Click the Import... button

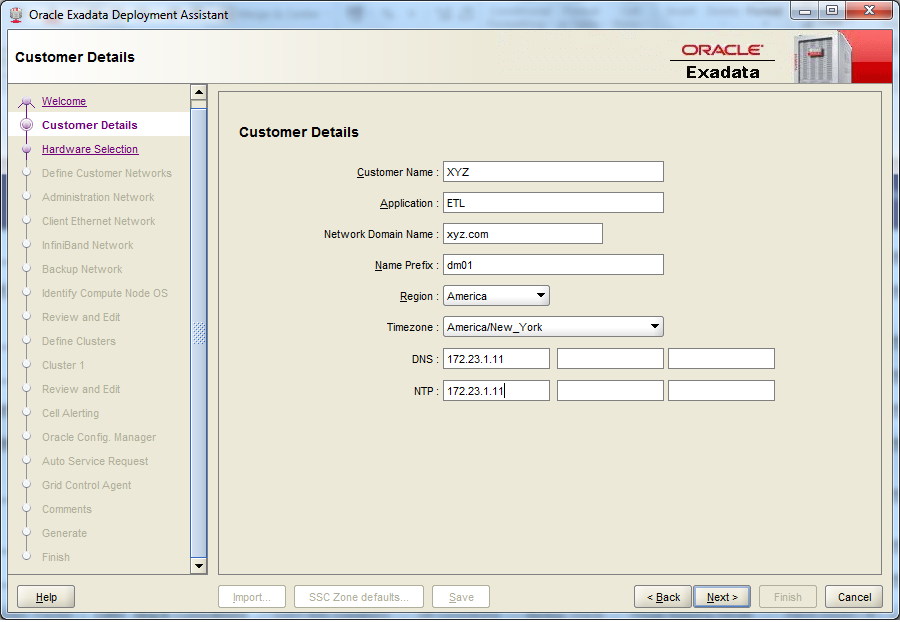point(252,597)
